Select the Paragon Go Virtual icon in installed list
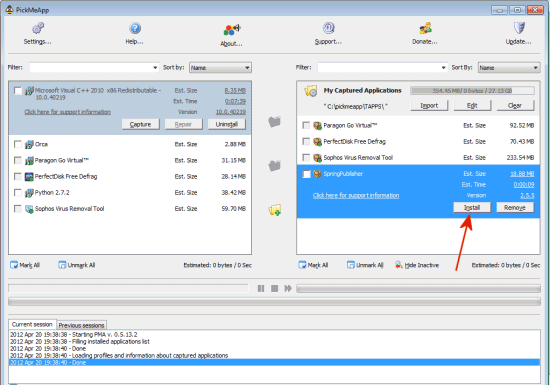Image resolution: width=550 pixels, height=385 pixels. pos(29,161)
